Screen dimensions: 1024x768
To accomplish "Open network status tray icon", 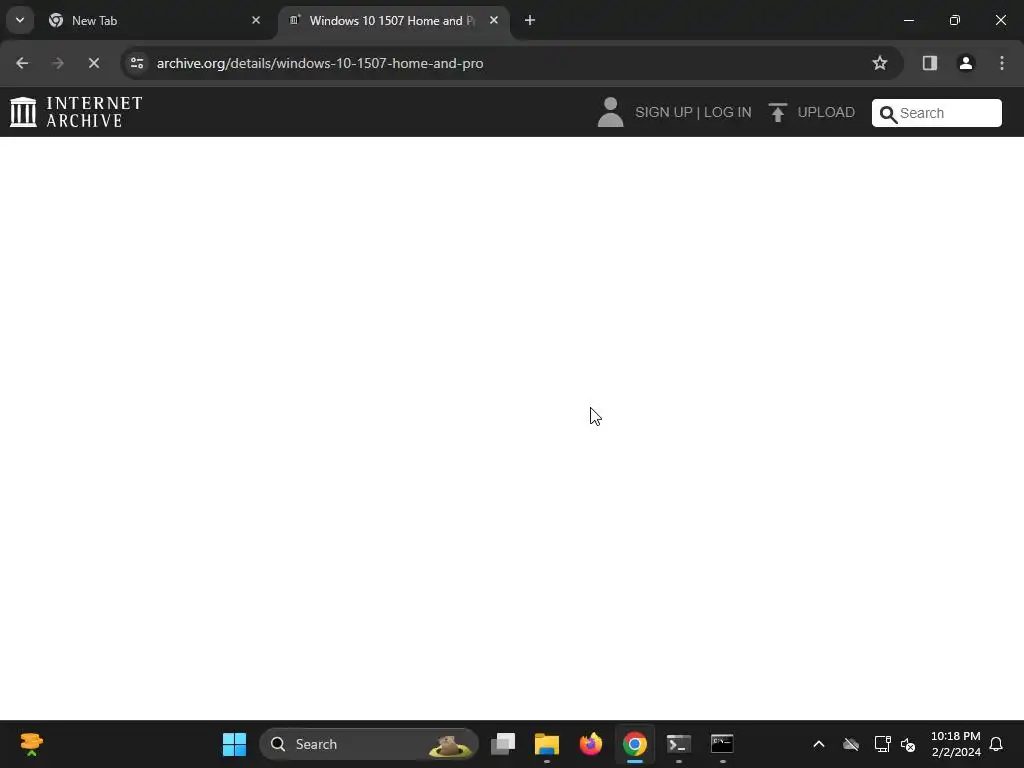I will click(x=882, y=744).
